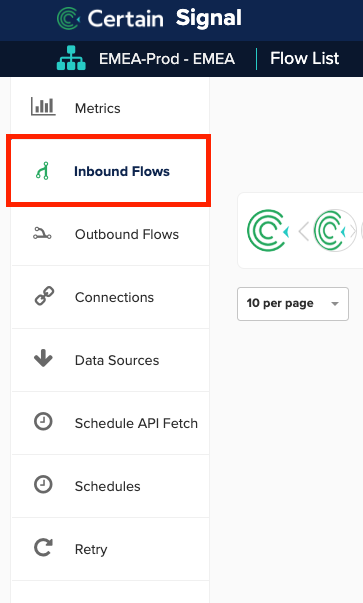Click the teal hierarchy organization icon
Viewport: 363px width, 603px height.
click(71, 58)
